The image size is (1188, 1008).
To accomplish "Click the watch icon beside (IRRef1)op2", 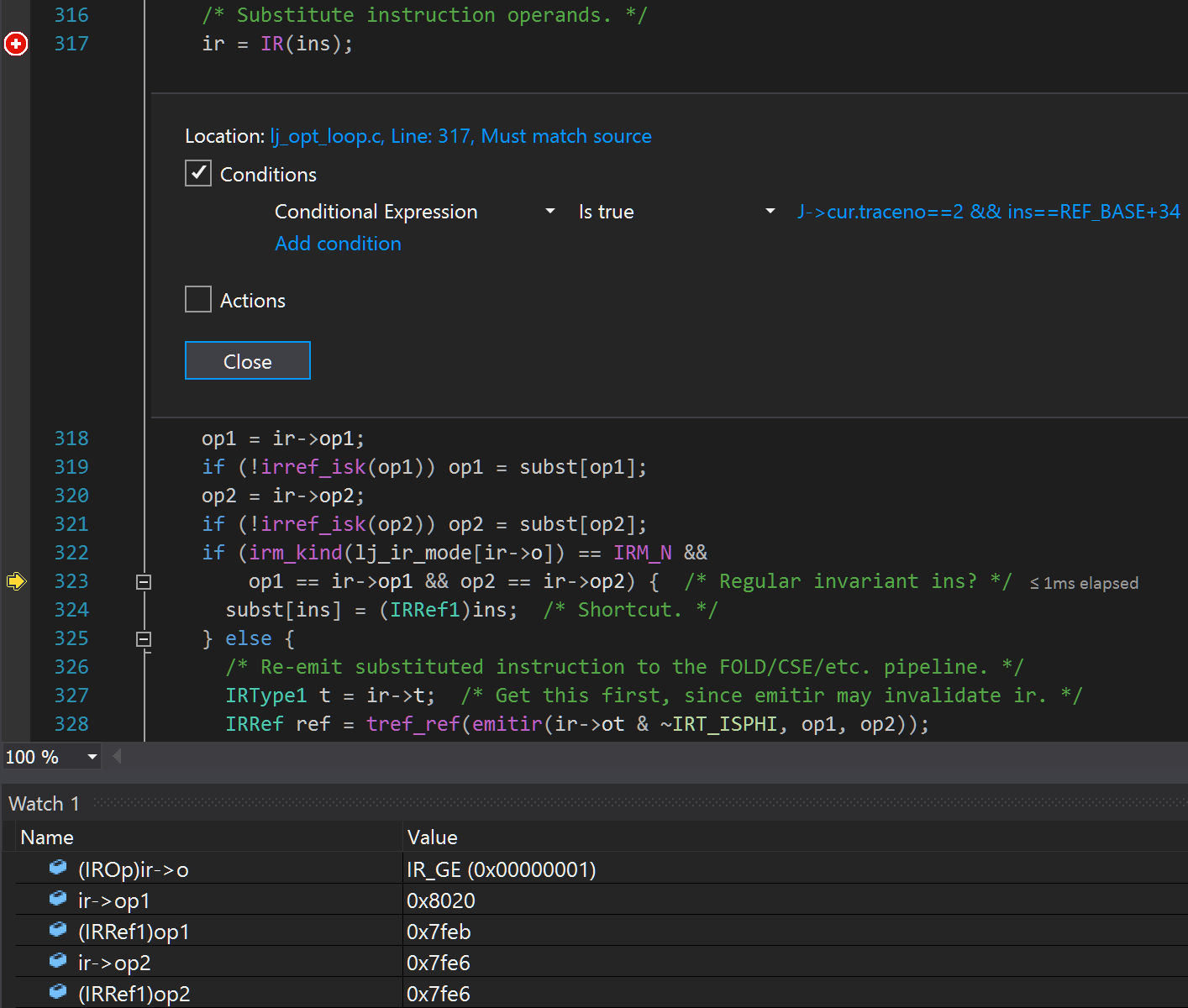I will [58, 992].
